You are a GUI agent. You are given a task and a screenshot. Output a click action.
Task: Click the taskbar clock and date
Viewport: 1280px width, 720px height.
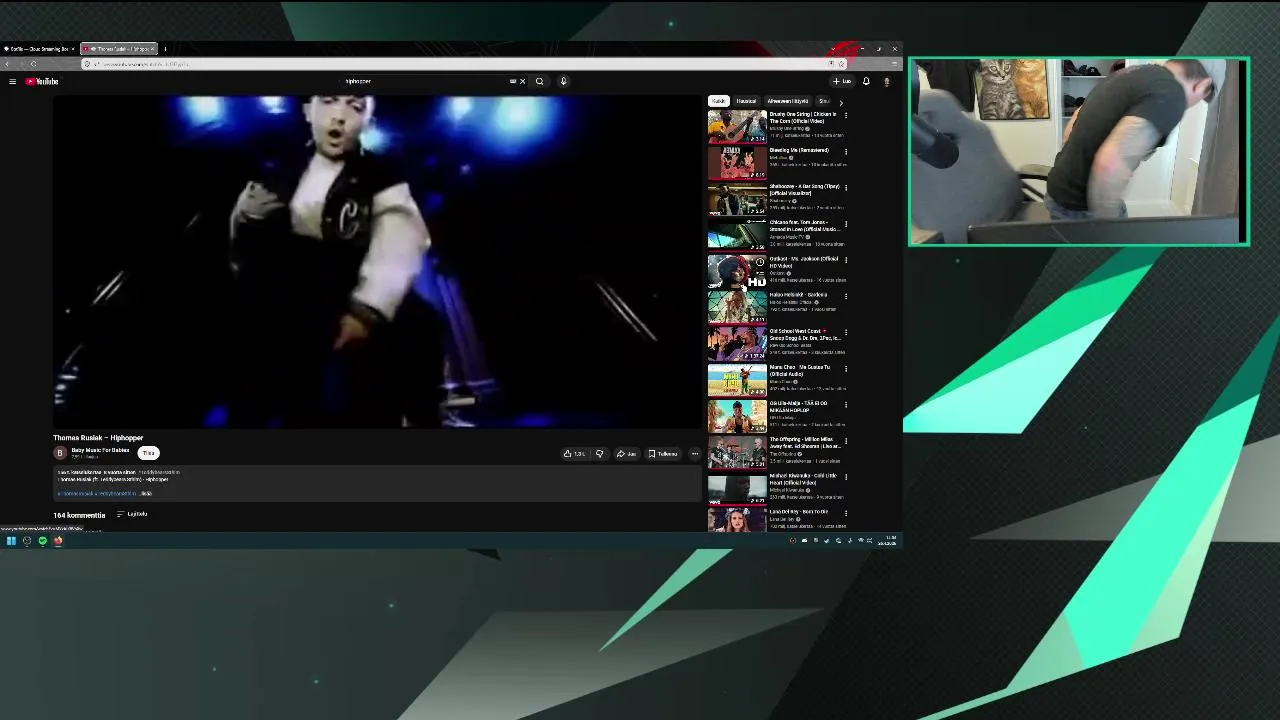(x=888, y=541)
